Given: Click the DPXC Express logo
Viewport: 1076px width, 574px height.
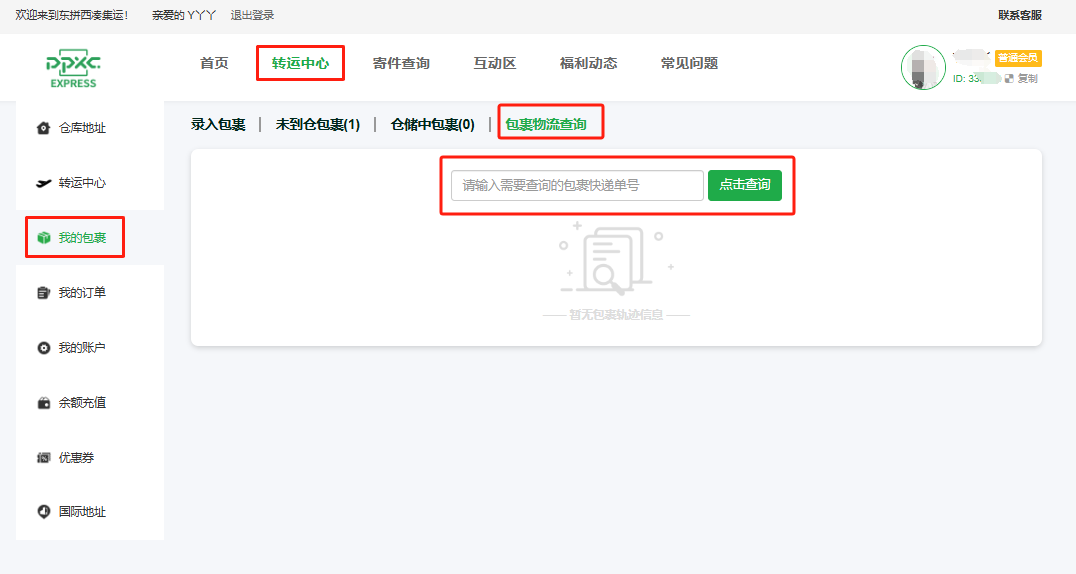Looking at the screenshot, I should click(73, 69).
